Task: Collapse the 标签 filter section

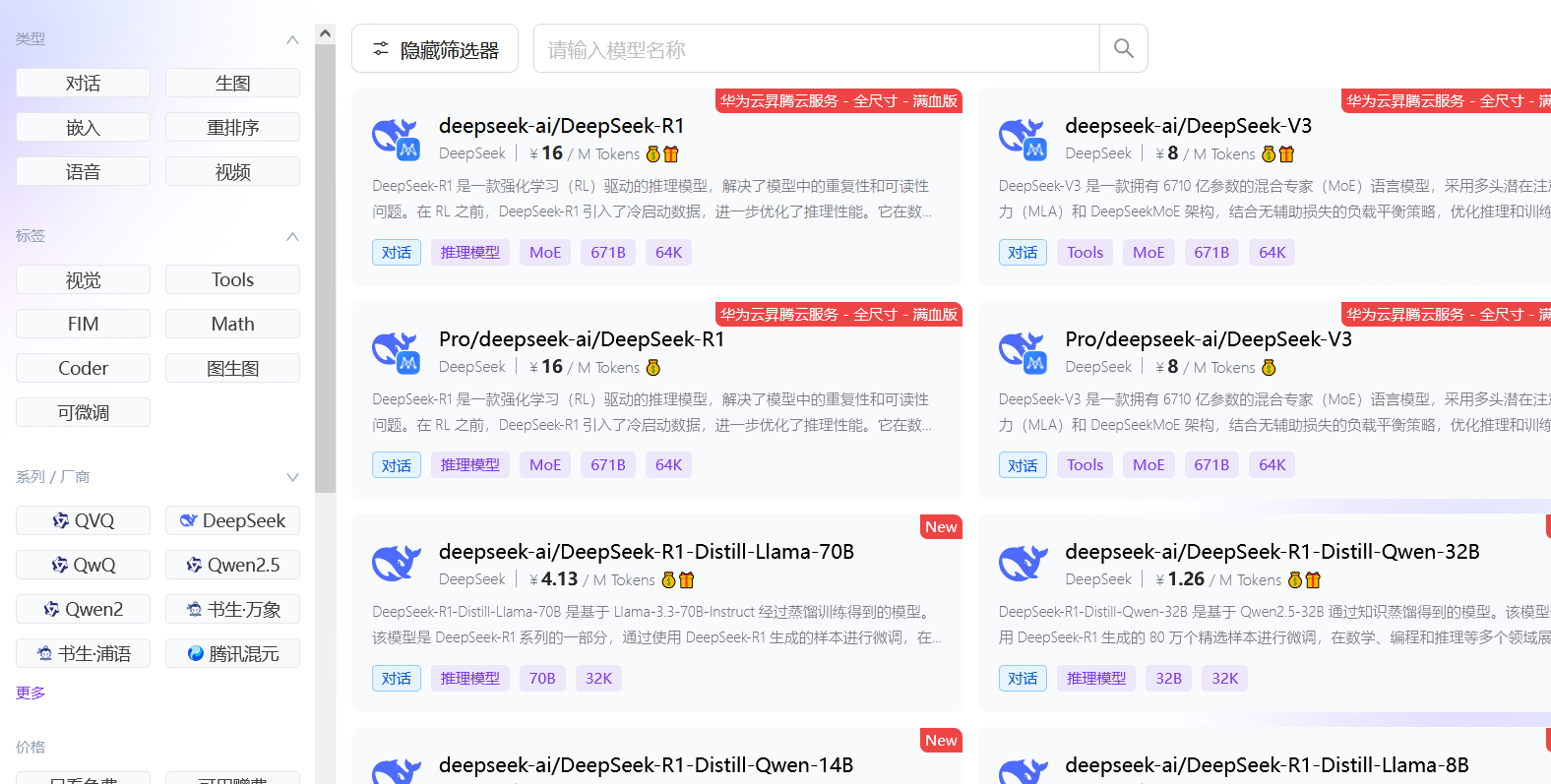Action: (x=292, y=236)
